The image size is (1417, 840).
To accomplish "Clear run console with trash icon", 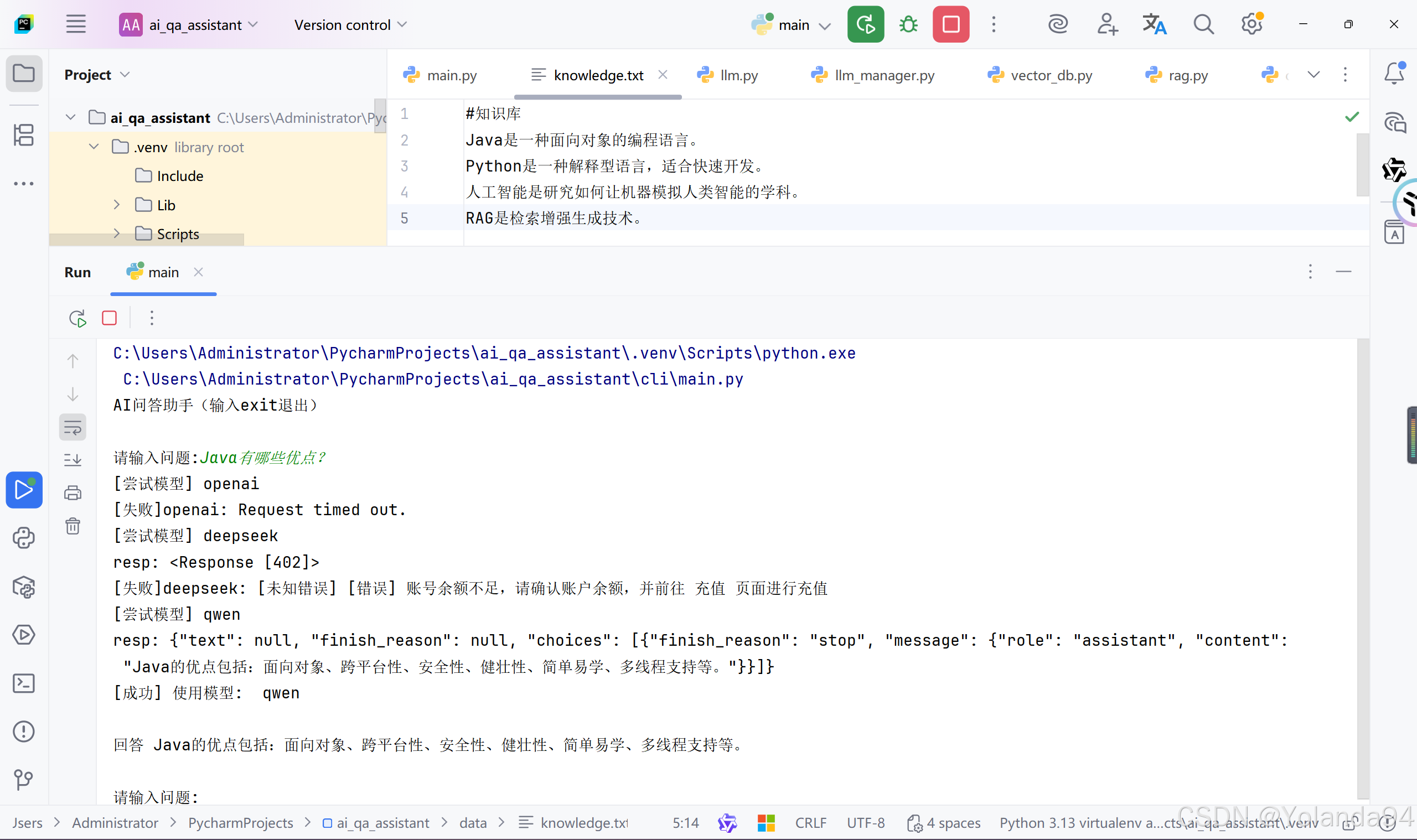I will pyautogui.click(x=73, y=526).
